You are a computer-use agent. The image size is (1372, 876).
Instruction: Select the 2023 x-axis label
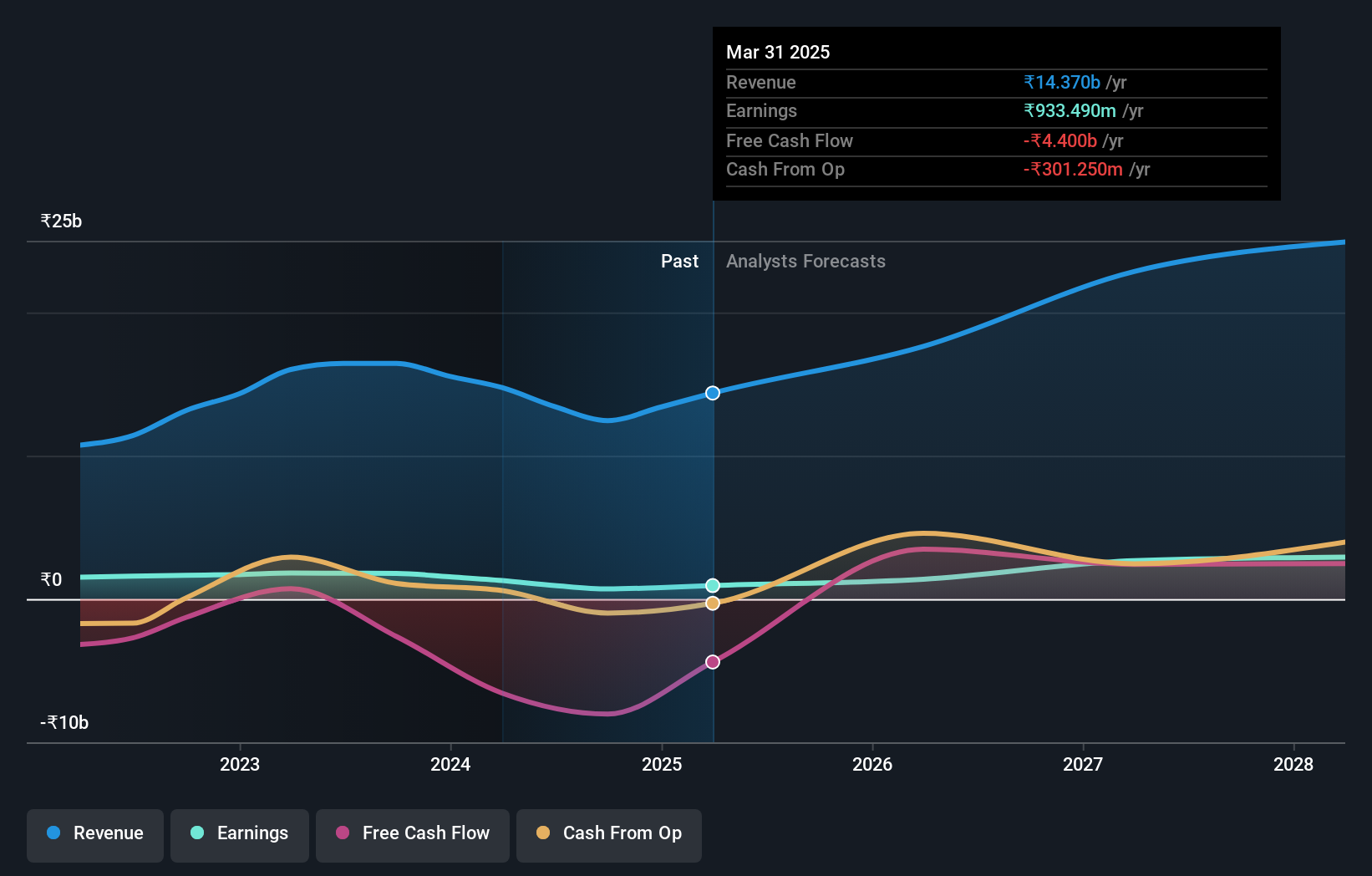pos(240,764)
